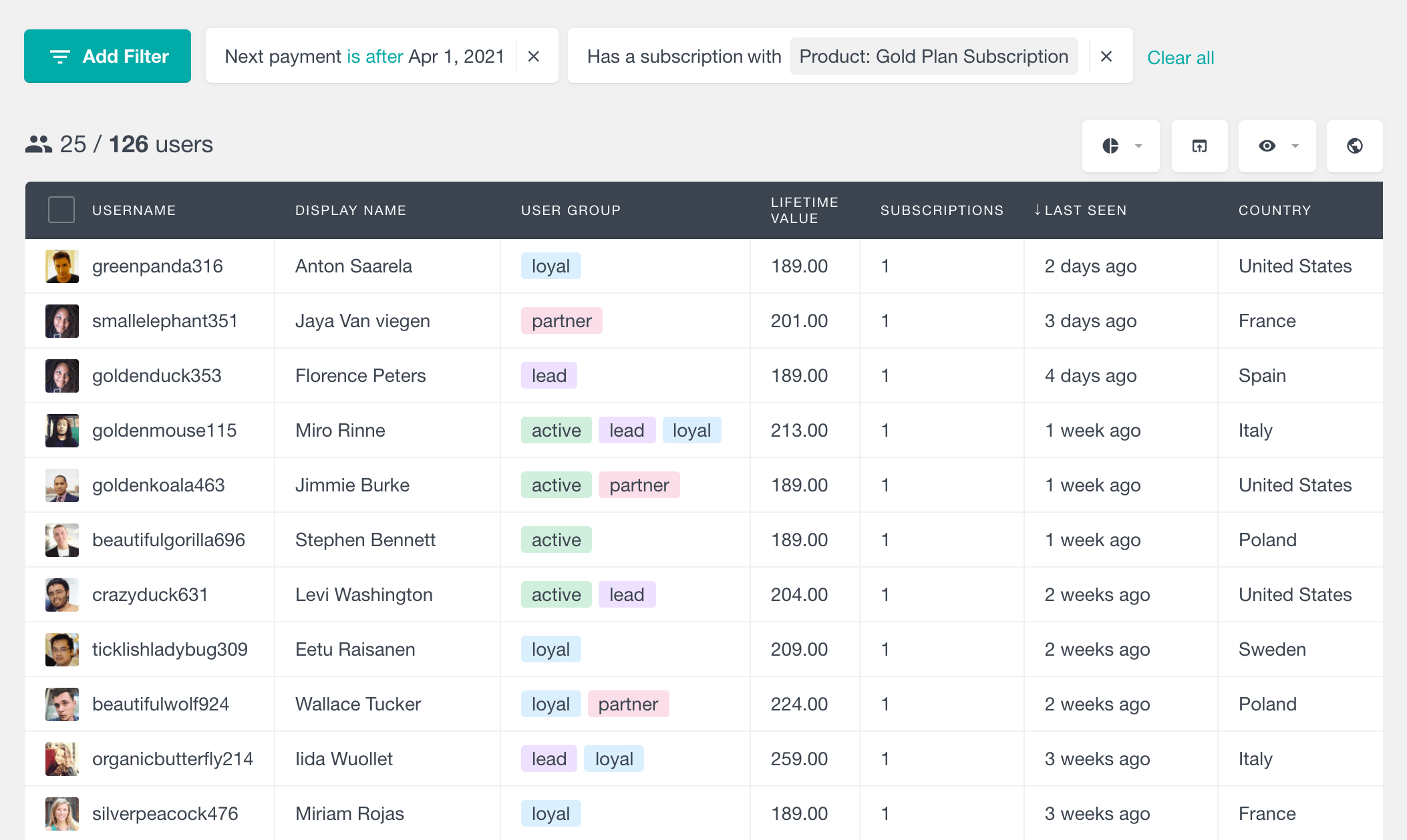Screen dimensions: 1407x840
Task: Click the active tag for Stephen Bennett
Action: pyautogui.click(x=557, y=540)
